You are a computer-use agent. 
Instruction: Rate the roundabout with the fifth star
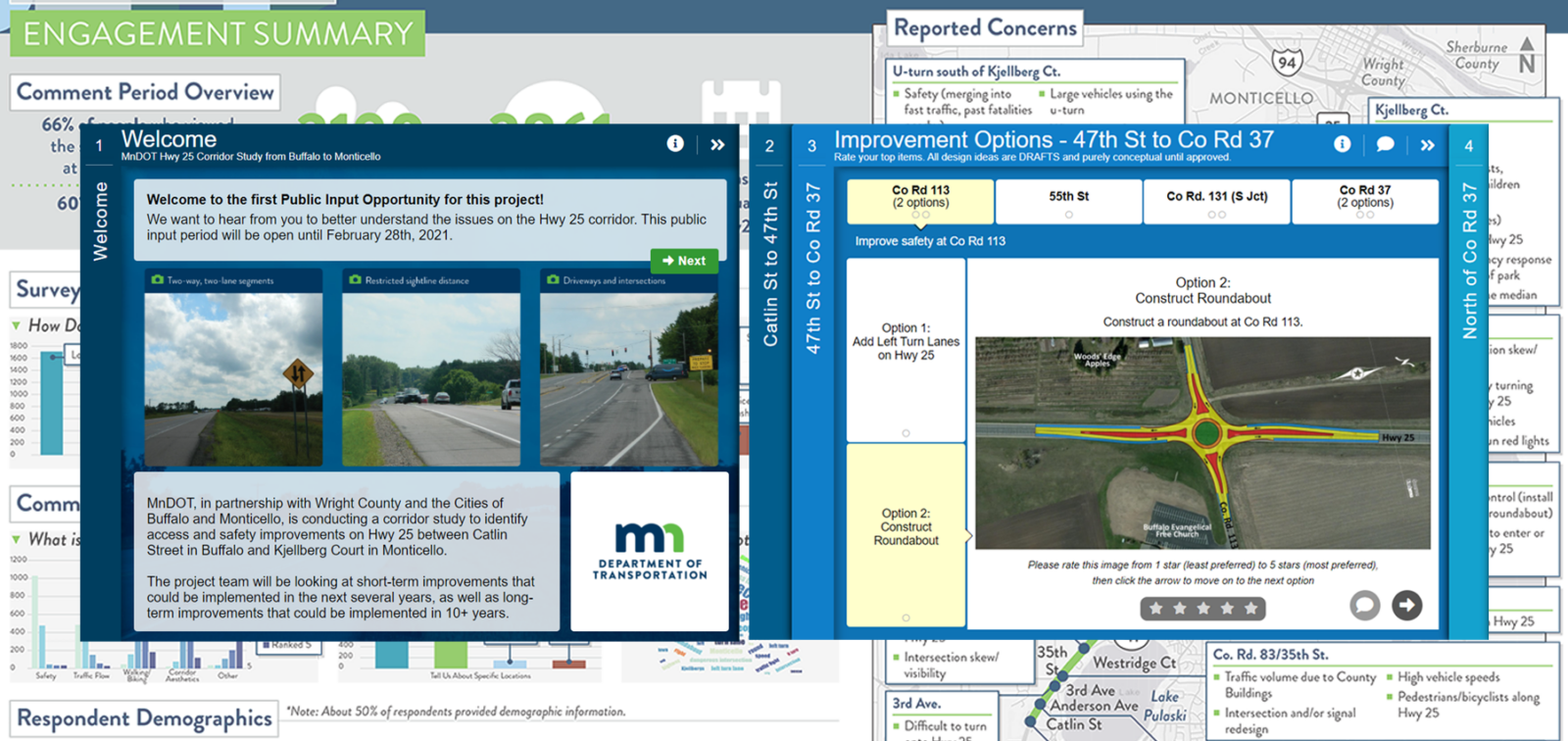click(x=1250, y=609)
